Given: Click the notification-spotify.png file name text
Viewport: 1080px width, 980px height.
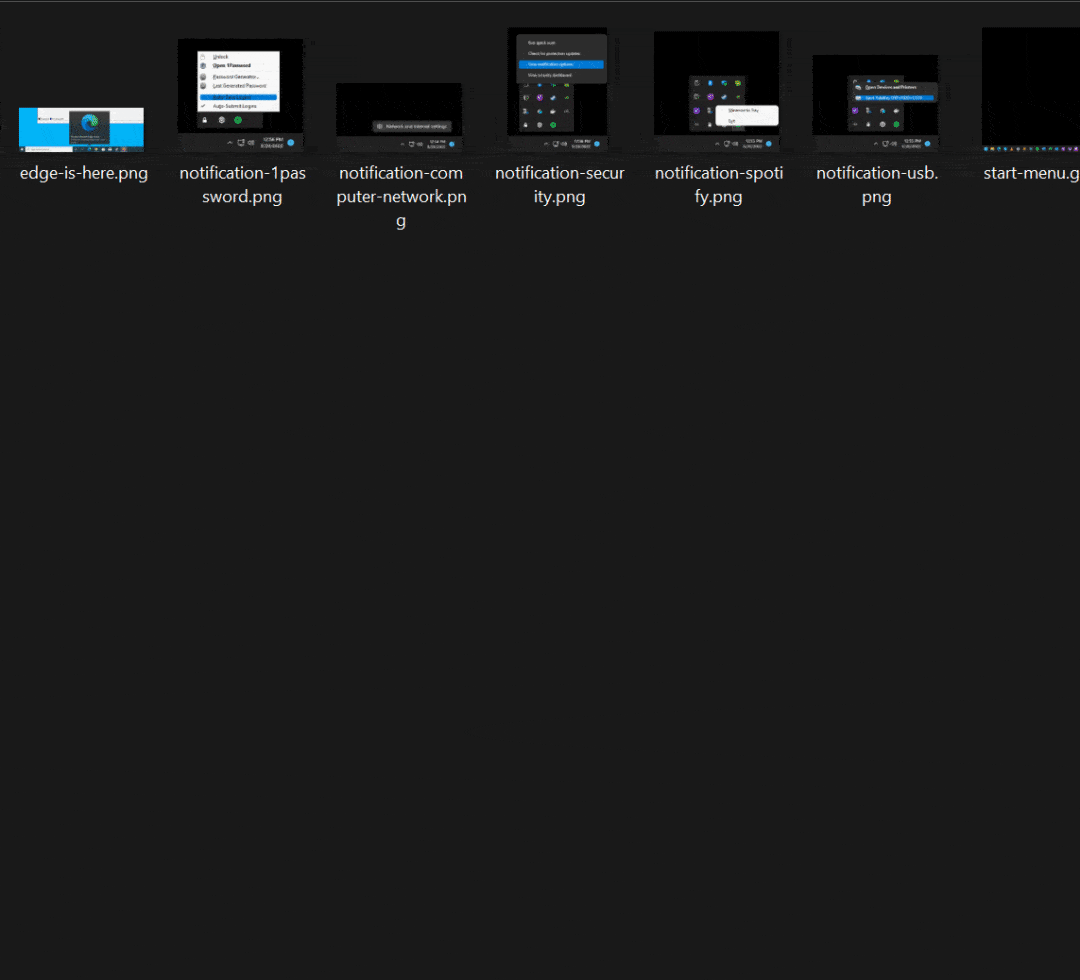Looking at the screenshot, I should [x=718, y=185].
